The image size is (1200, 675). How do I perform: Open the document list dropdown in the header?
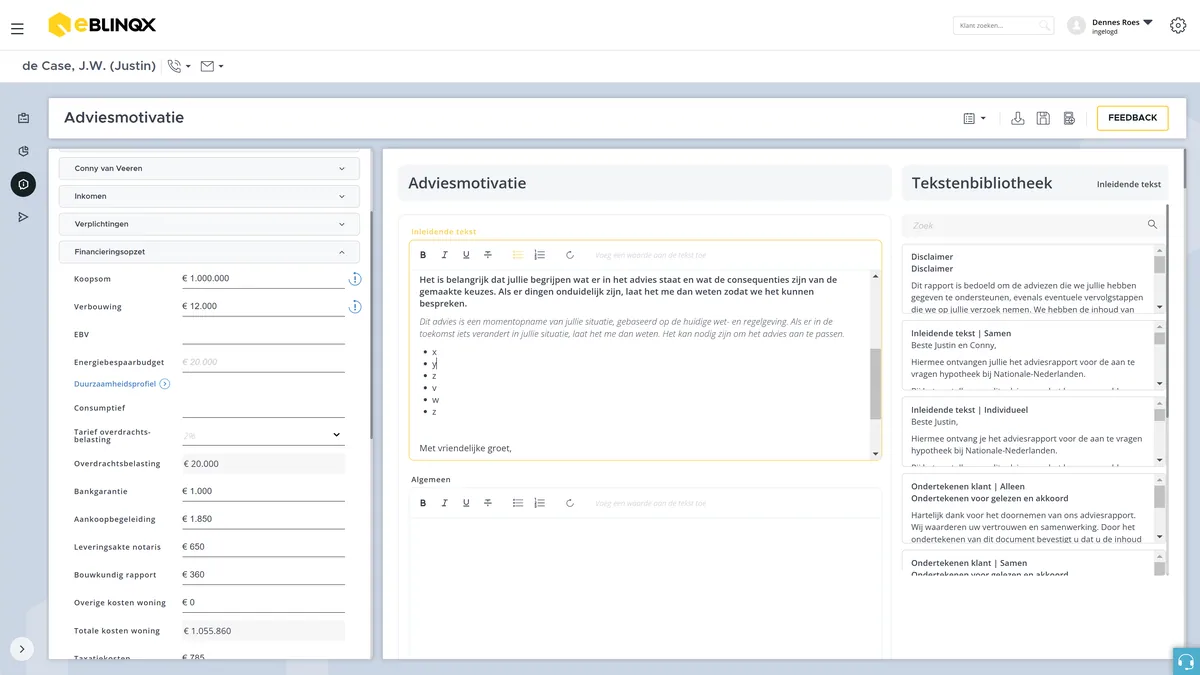coord(974,118)
